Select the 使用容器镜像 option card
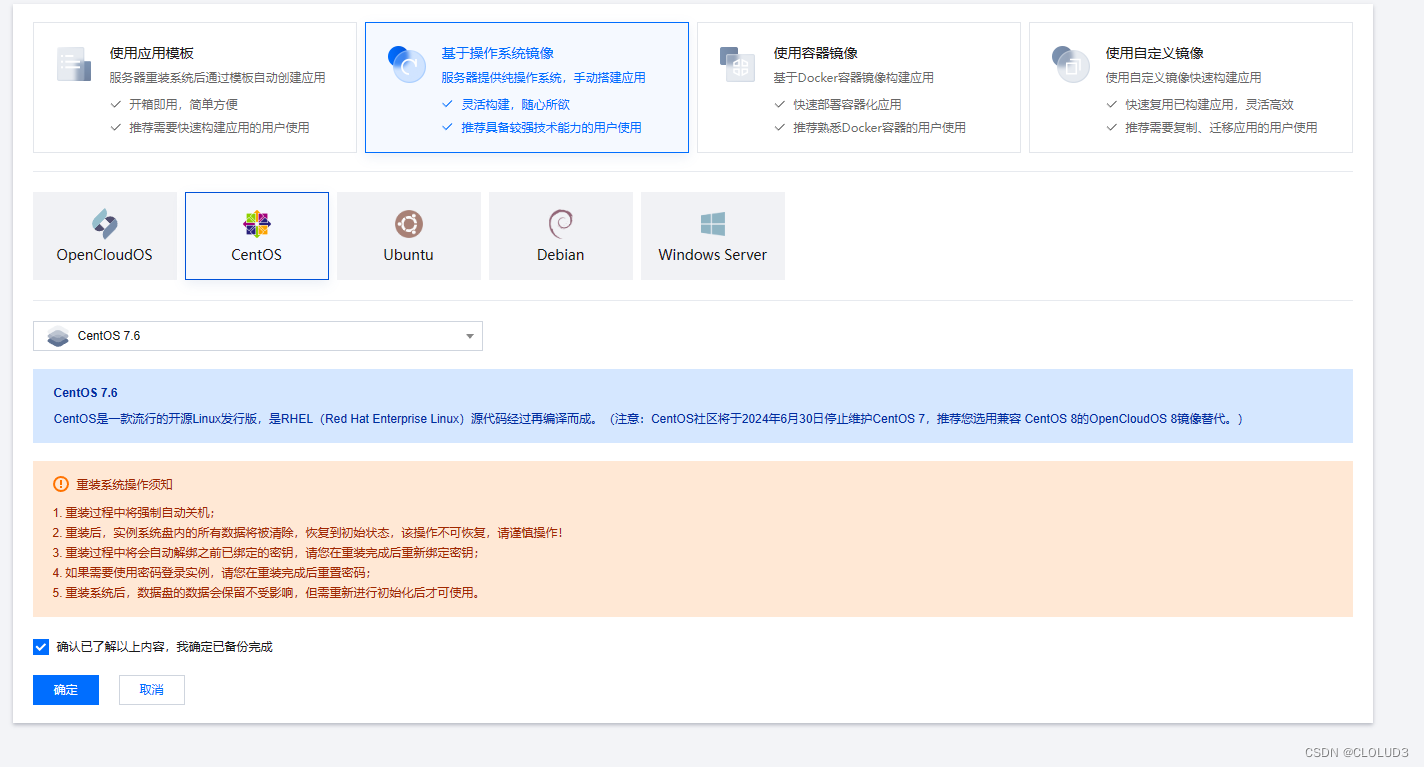Image resolution: width=1424 pixels, height=767 pixels. [x=859, y=88]
